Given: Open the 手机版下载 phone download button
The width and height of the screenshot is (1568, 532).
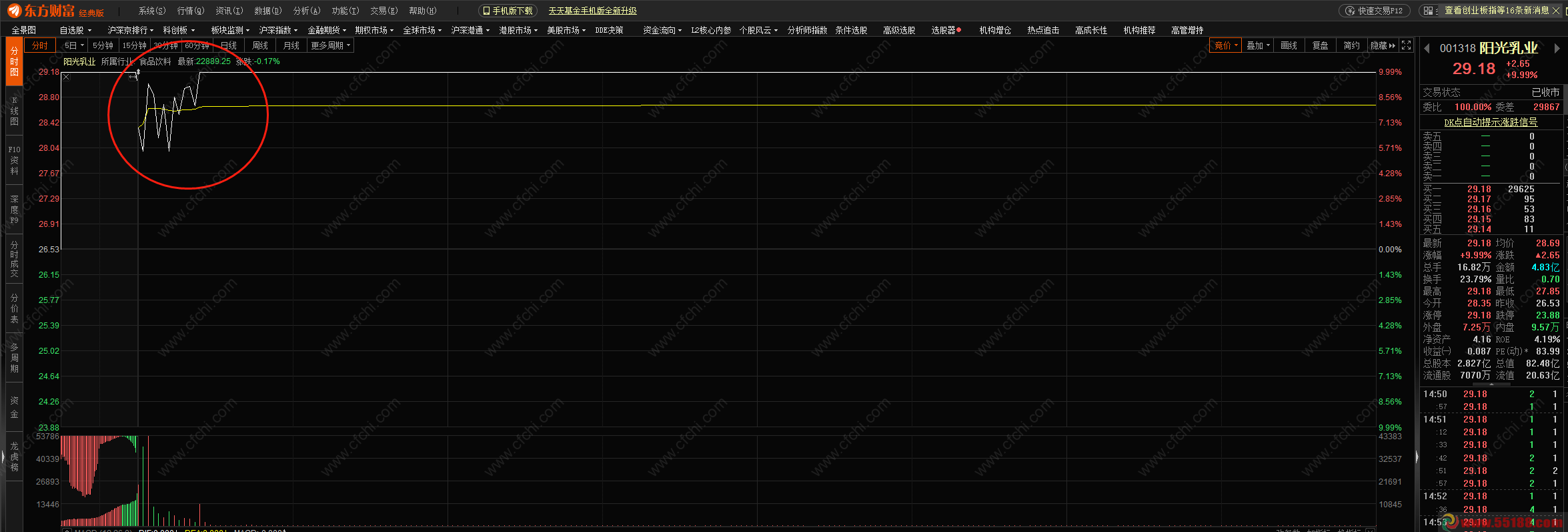Looking at the screenshot, I should pos(508,11).
